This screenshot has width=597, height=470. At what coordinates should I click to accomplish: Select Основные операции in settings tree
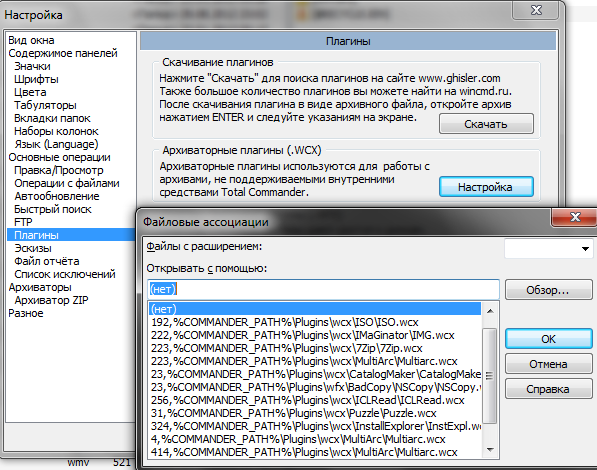(59, 157)
